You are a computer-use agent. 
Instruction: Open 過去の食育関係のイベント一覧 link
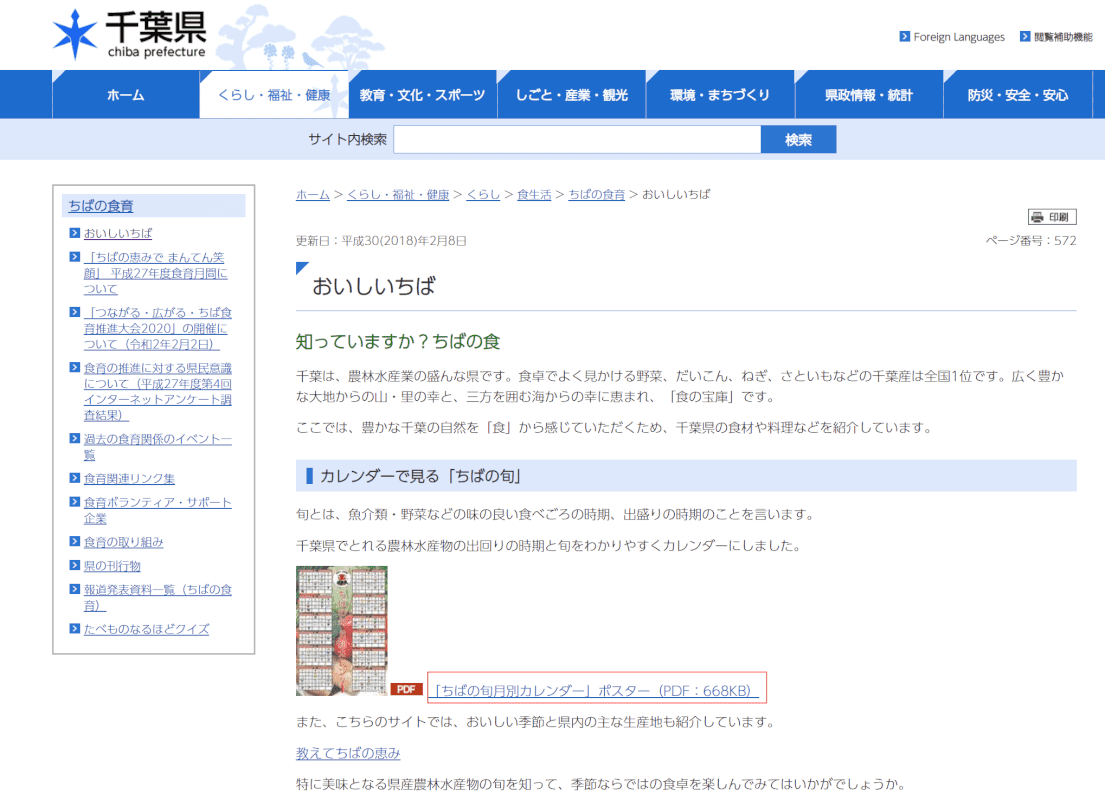pyautogui.click(x=158, y=446)
